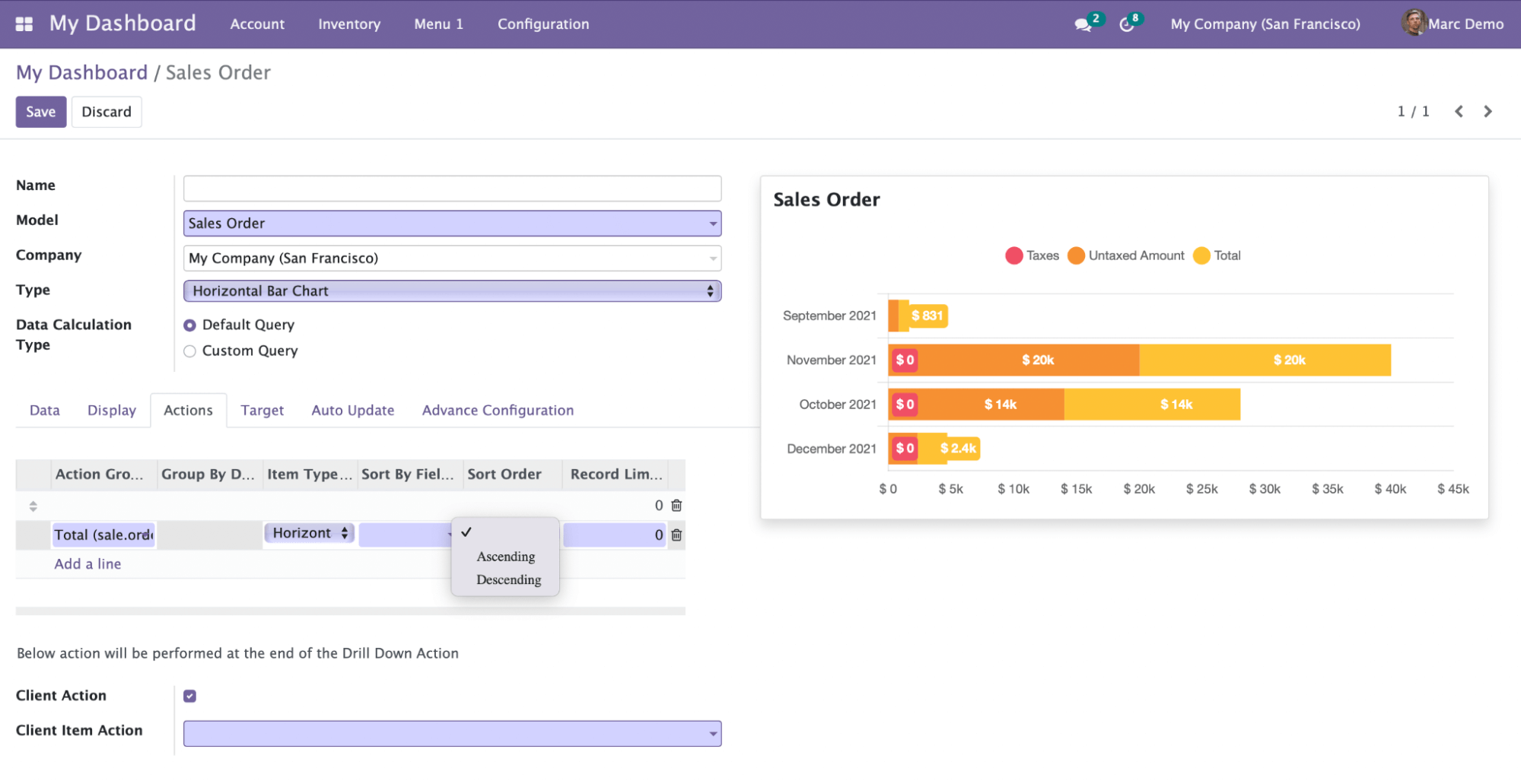Viewport: 1521px width, 784px height.
Task: Select the blank checked sort option
Action: coord(505,532)
